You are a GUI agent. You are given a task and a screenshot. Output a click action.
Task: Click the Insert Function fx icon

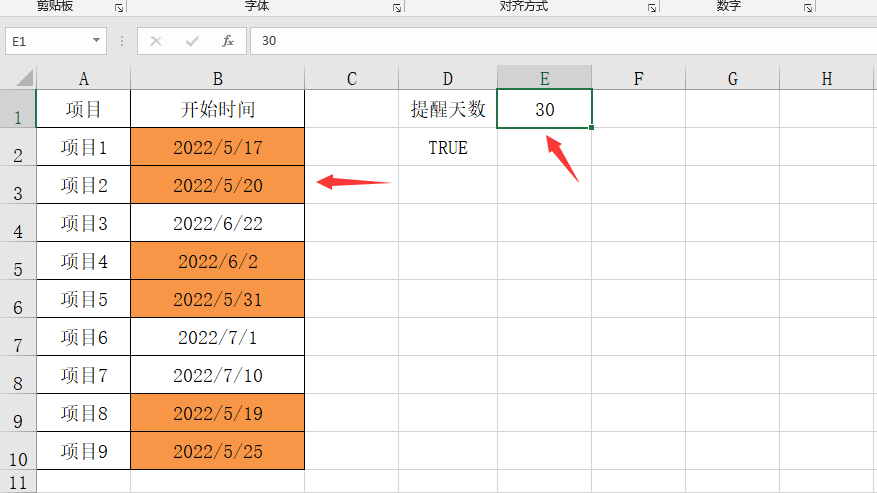pyautogui.click(x=228, y=41)
